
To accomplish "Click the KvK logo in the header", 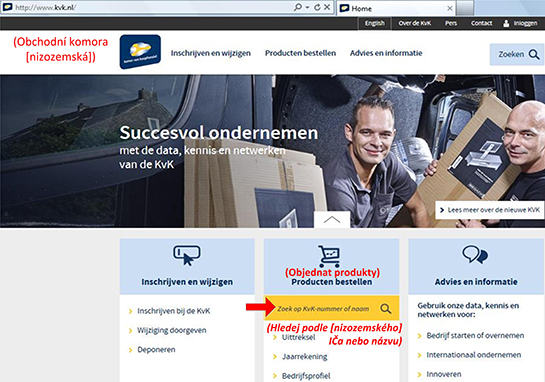I will (140, 51).
